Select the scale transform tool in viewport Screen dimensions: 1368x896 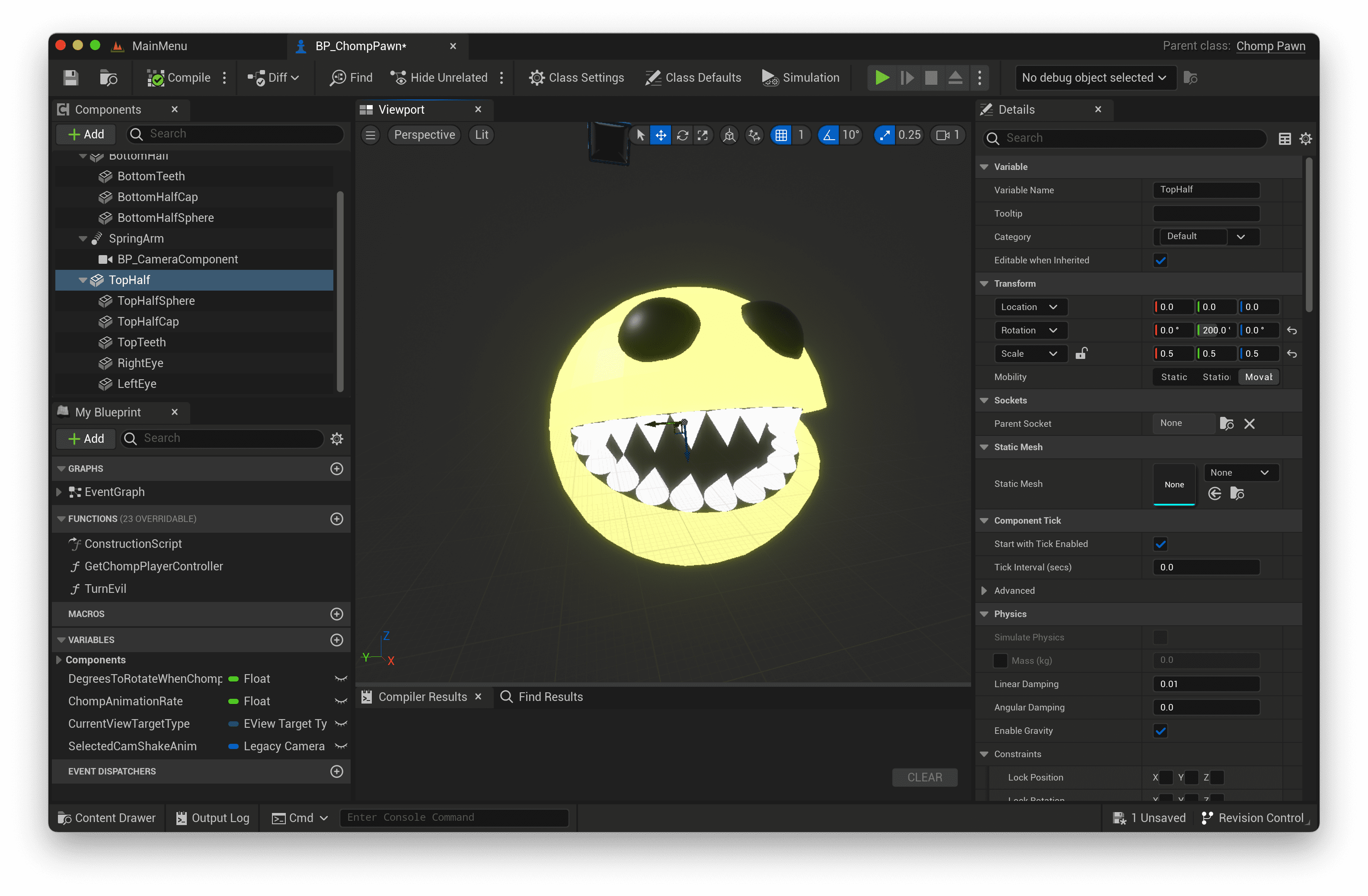(x=703, y=135)
